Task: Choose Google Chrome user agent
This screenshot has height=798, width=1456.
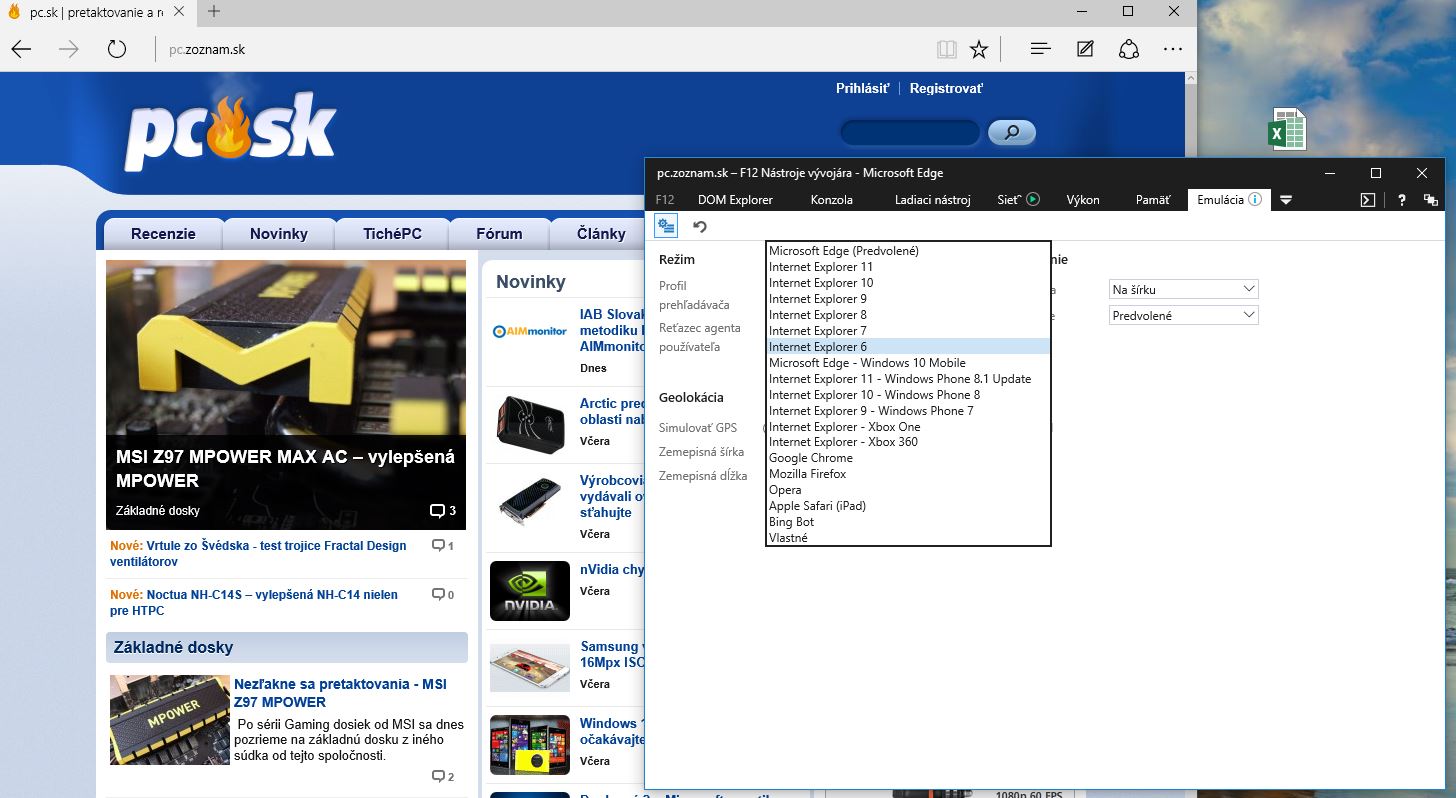Action: (x=908, y=458)
